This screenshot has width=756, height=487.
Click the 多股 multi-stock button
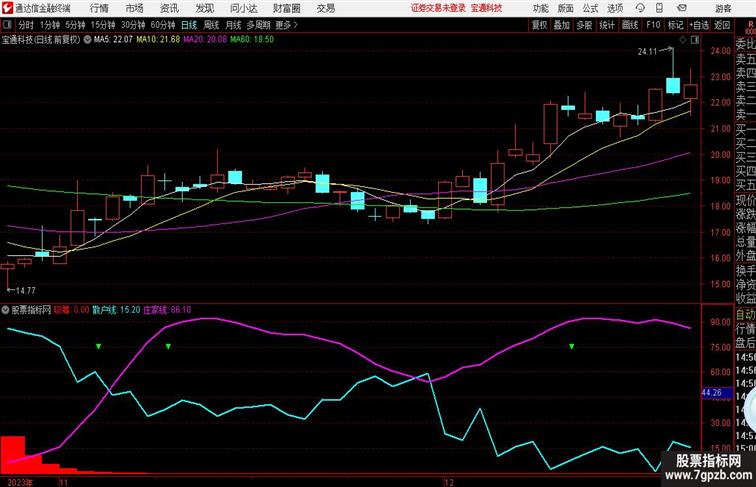click(x=584, y=25)
